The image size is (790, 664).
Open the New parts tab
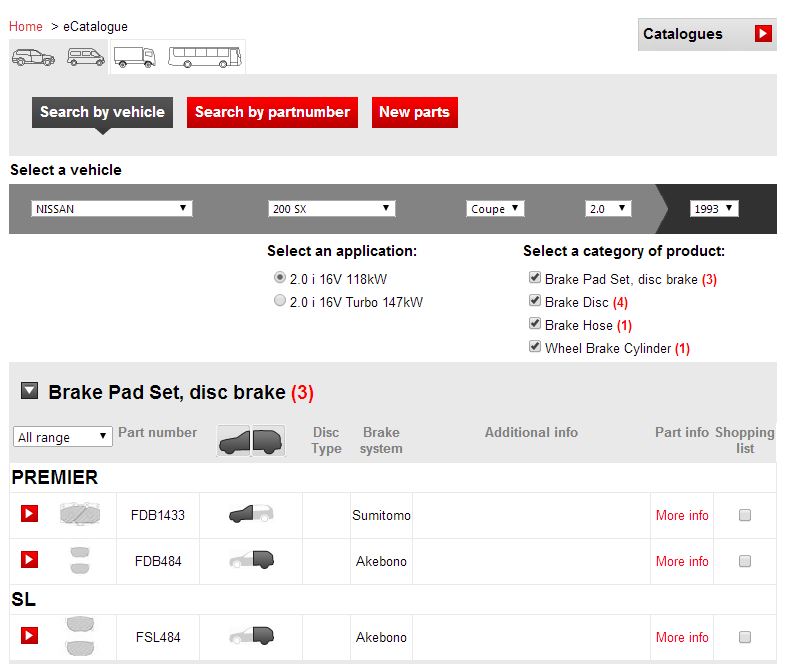click(414, 112)
